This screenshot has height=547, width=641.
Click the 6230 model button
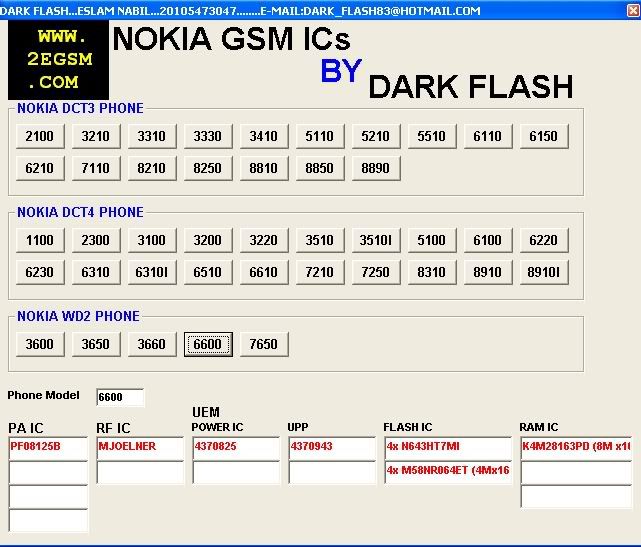click(40, 272)
